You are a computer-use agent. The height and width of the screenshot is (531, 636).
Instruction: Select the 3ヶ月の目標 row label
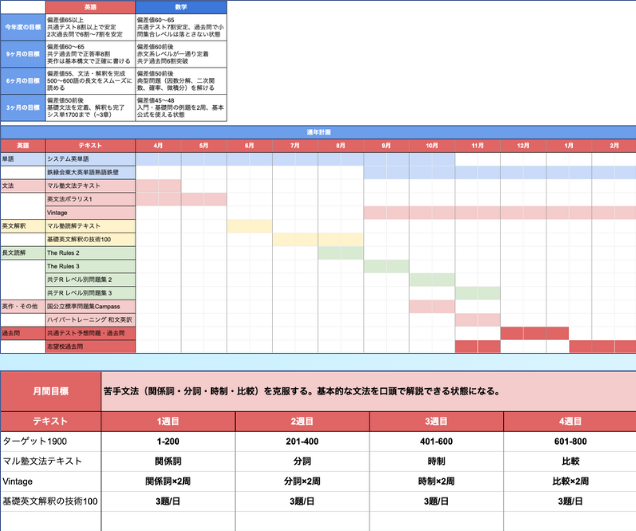click(x=22, y=107)
